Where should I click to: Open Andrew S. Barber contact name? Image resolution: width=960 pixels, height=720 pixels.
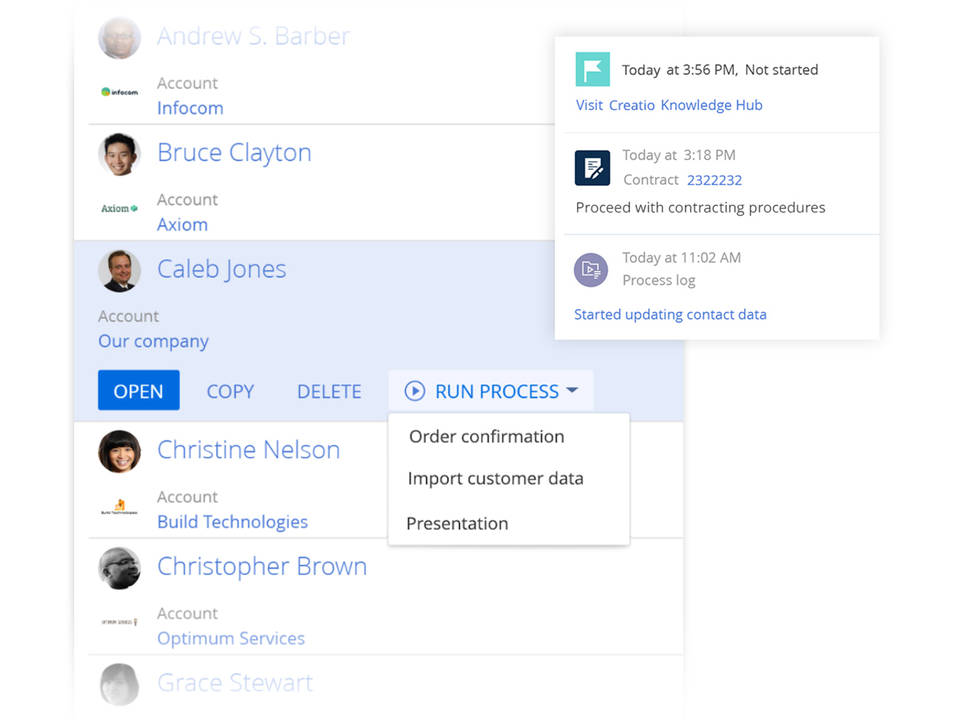pyautogui.click(x=253, y=36)
